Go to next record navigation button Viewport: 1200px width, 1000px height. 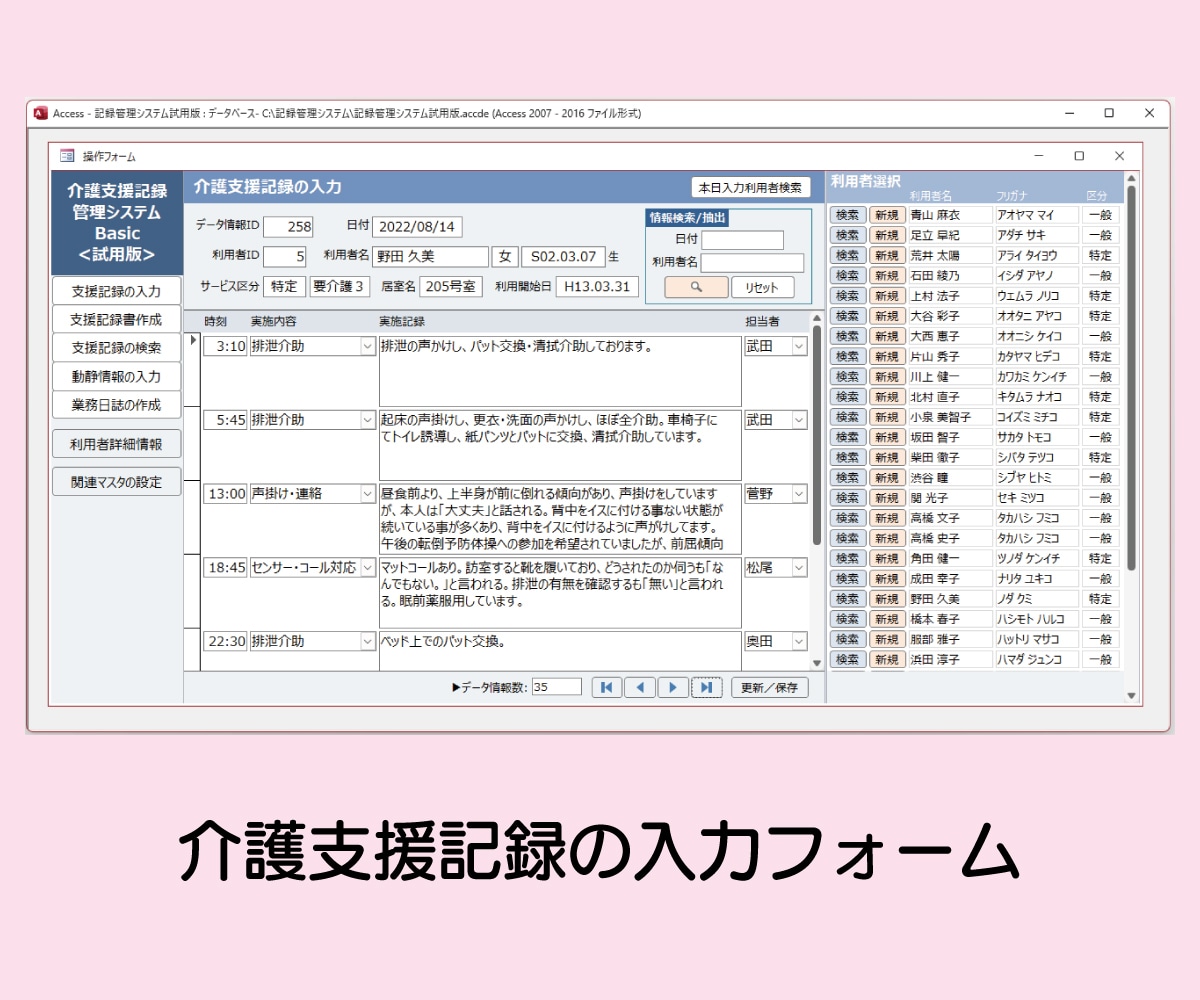(673, 687)
